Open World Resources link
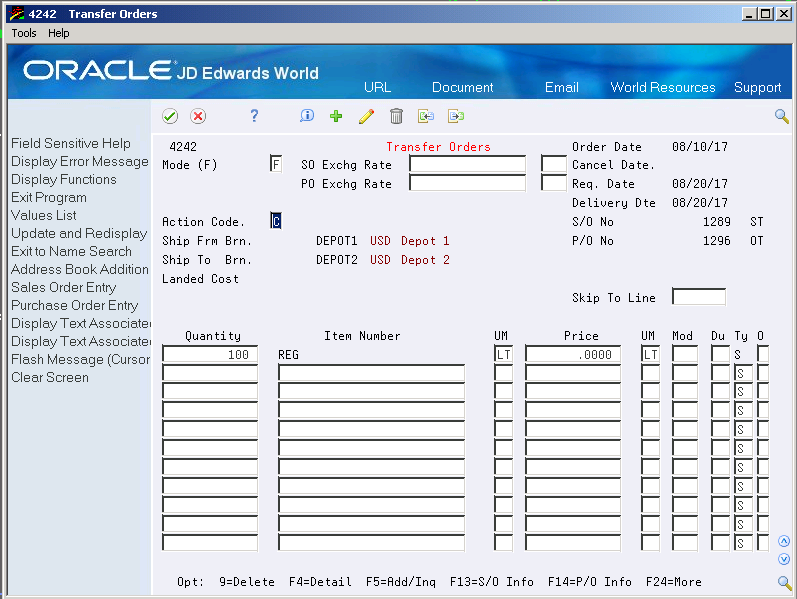 click(663, 87)
